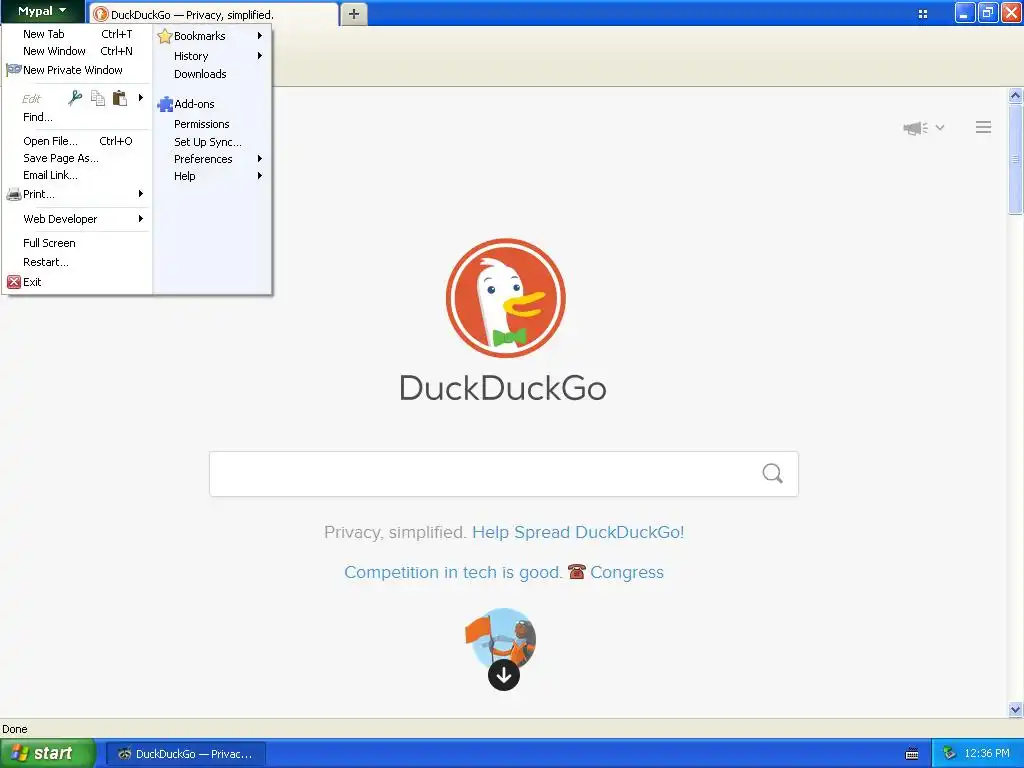Click the tab groups grid icon
The image size is (1024, 768).
pyautogui.click(x=923, y=14)
